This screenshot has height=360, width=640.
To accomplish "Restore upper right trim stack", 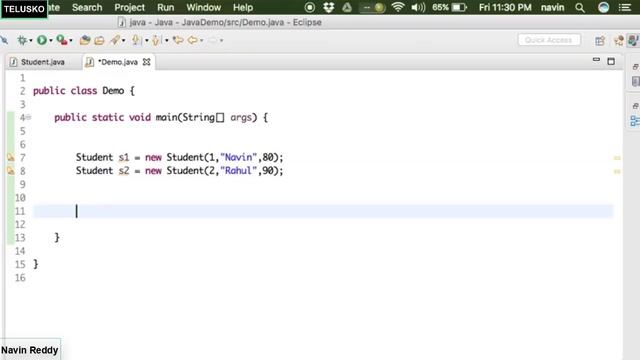I will [x=636, y=67].
